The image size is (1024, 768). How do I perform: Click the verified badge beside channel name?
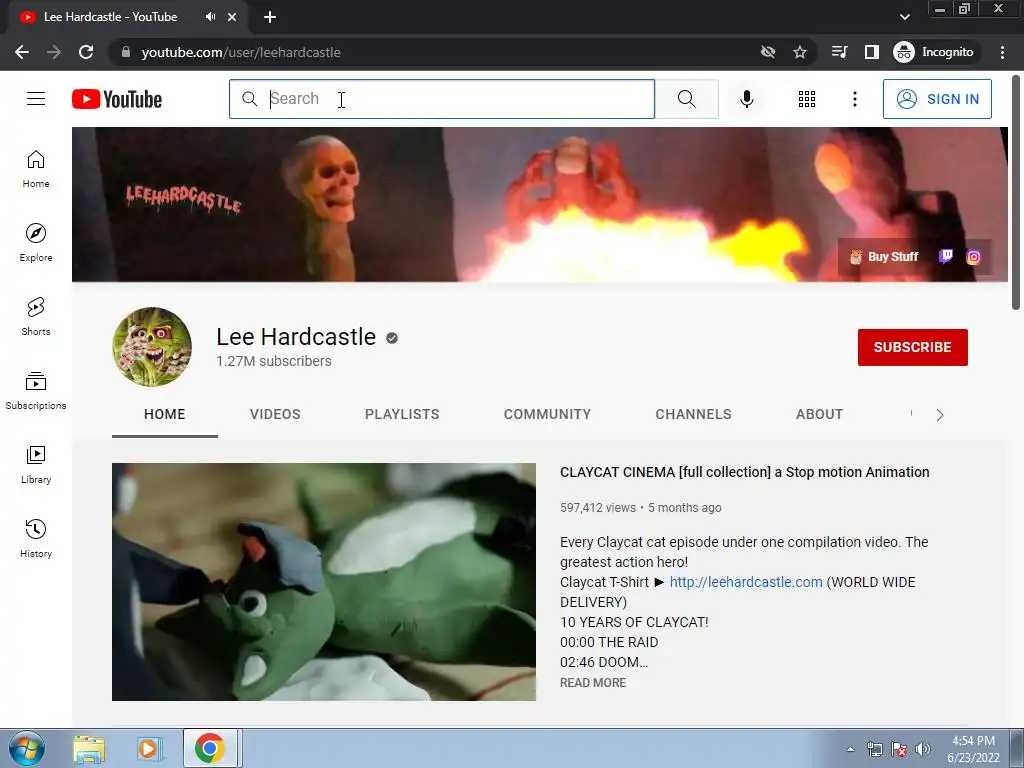[x=392, y=338]
